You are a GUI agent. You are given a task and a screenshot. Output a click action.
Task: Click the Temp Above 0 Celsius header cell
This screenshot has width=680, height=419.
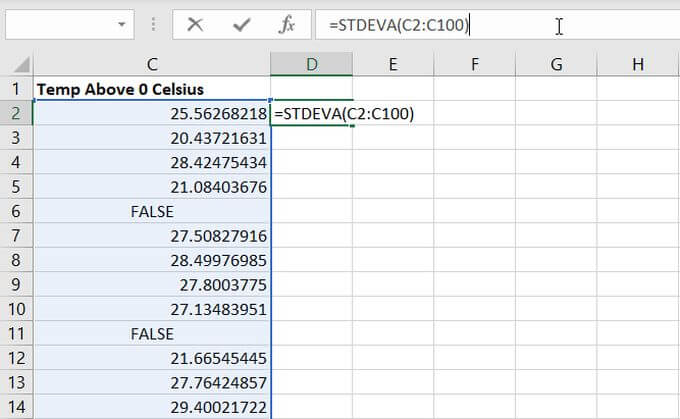[152, 90]
